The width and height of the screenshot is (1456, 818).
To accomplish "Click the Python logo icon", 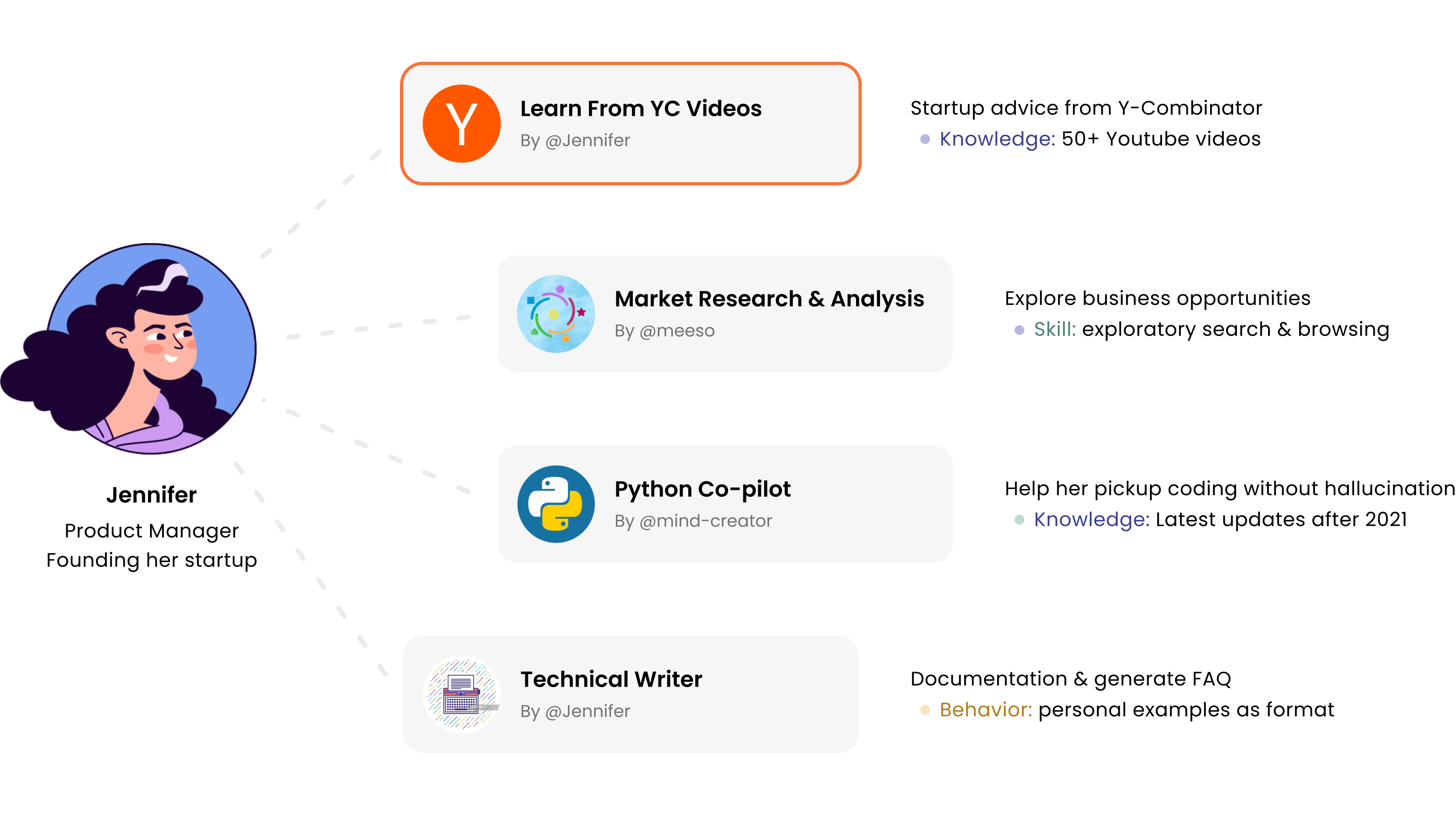I will tap(556, 504).
